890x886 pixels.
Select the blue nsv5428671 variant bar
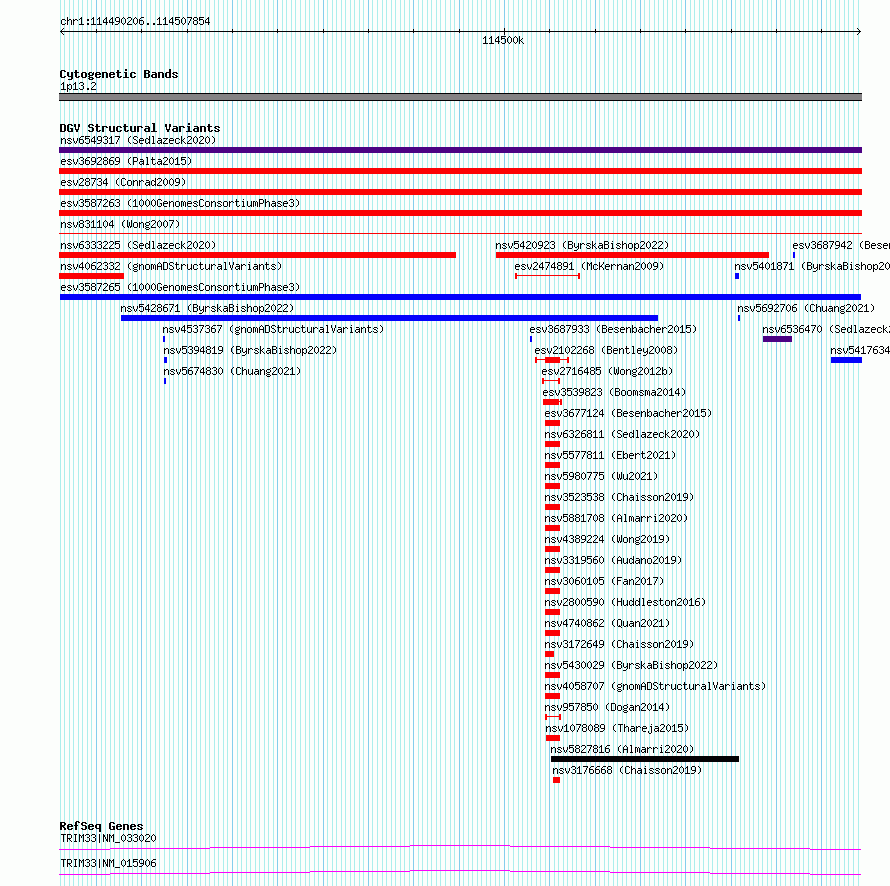point(389,318)
